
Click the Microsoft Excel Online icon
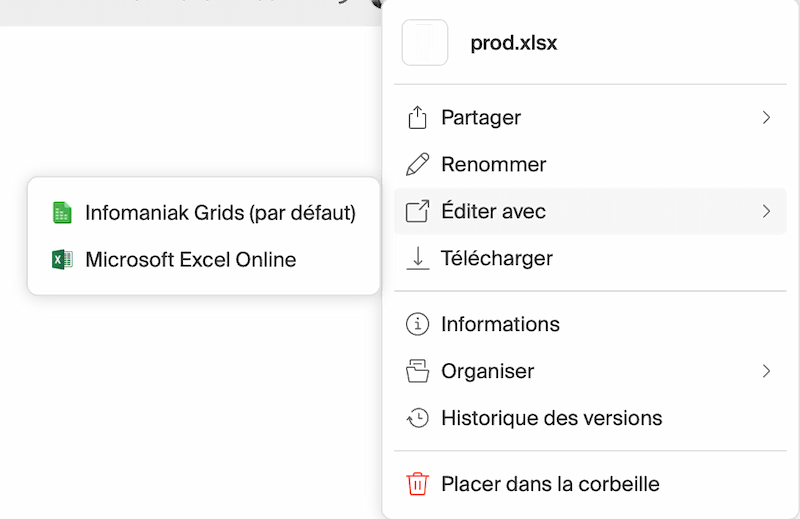pos(62,260)
